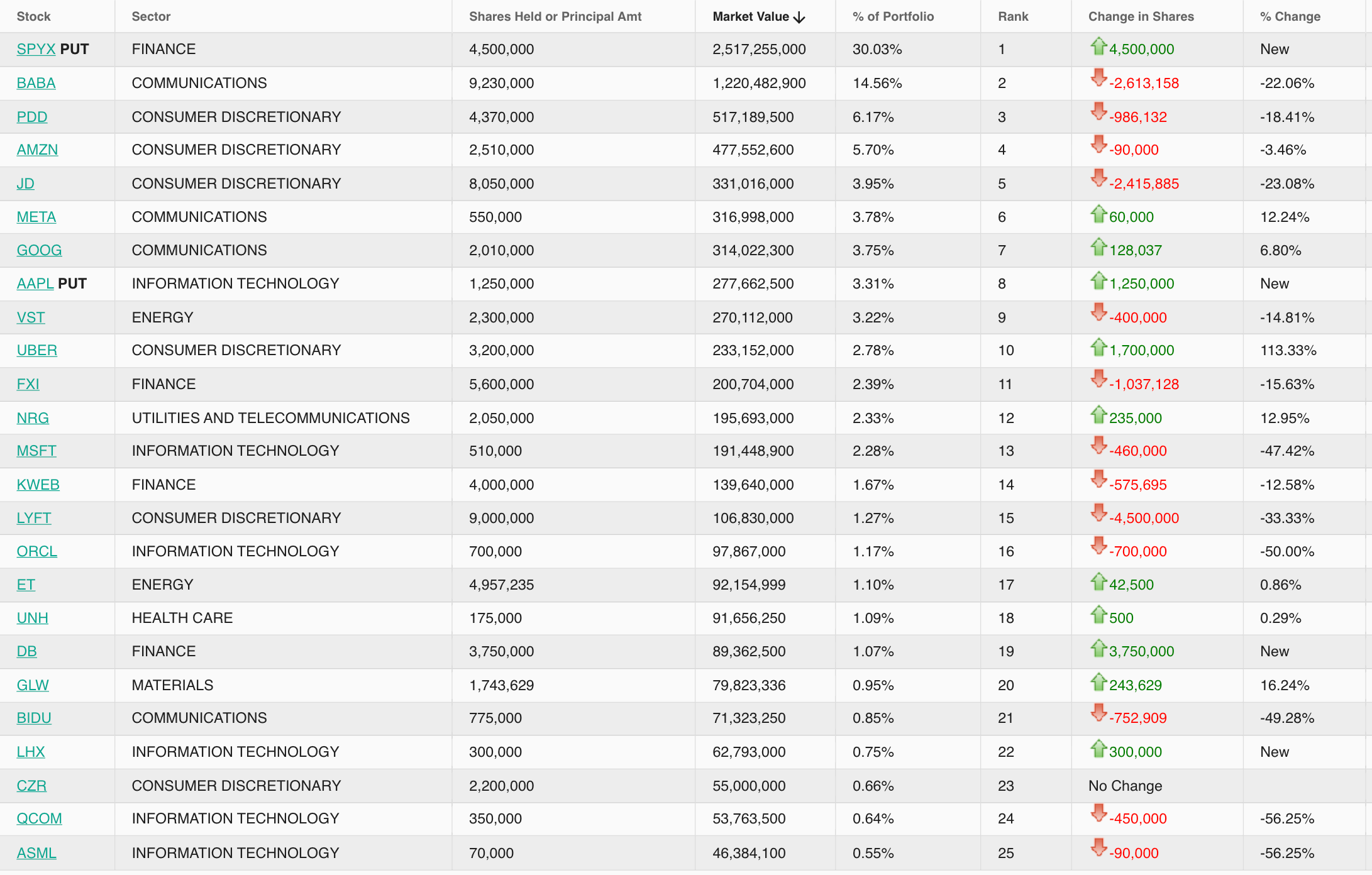The height and width of the screenshot is (875, 1372).
Task: Open the NRG stock link
Action: (x=33, y=418)
